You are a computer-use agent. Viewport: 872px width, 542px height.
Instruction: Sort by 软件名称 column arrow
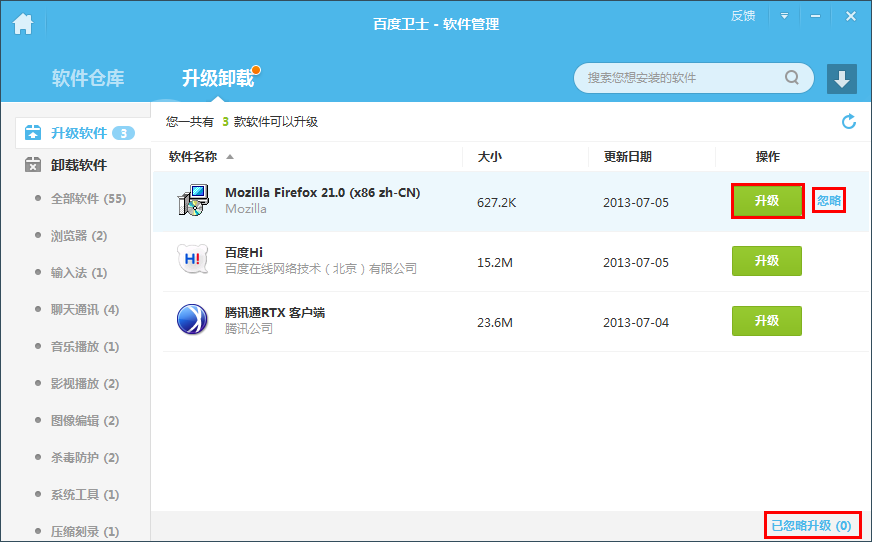tap(230, 157)
